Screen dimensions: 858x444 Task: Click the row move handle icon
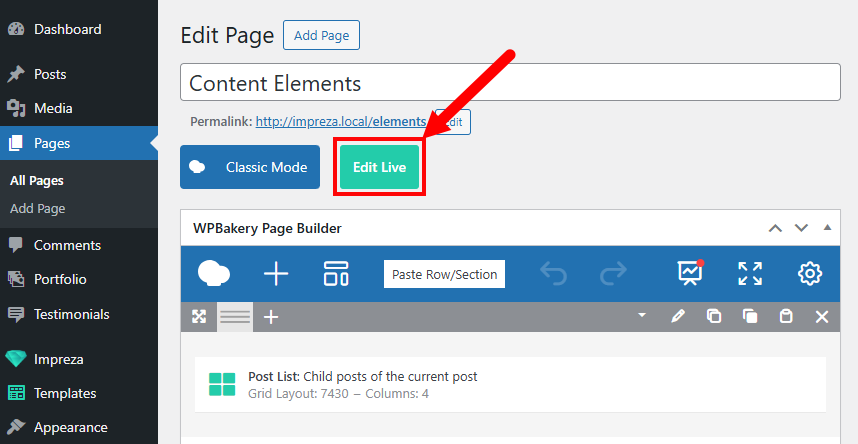(x=199, y=316)
